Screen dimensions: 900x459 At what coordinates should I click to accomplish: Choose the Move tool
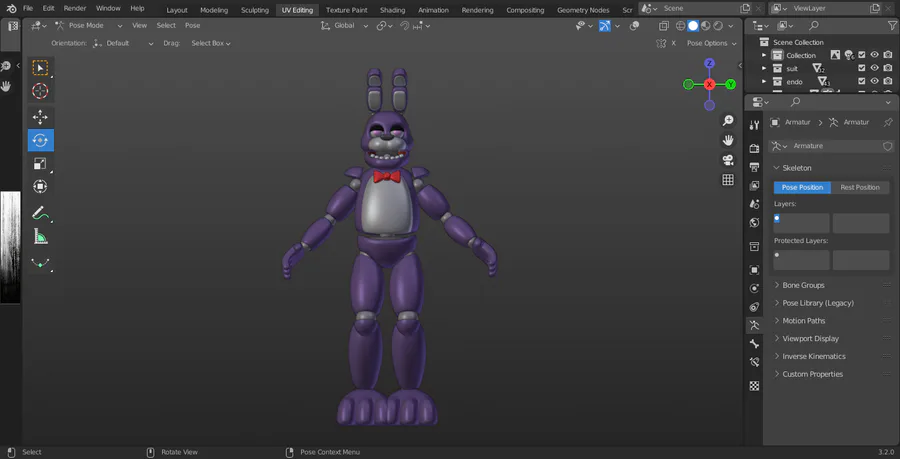(40, 117)
